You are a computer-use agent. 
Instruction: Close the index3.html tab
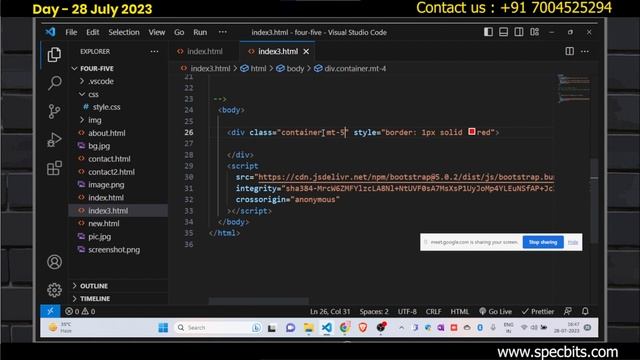click(306, 51)
